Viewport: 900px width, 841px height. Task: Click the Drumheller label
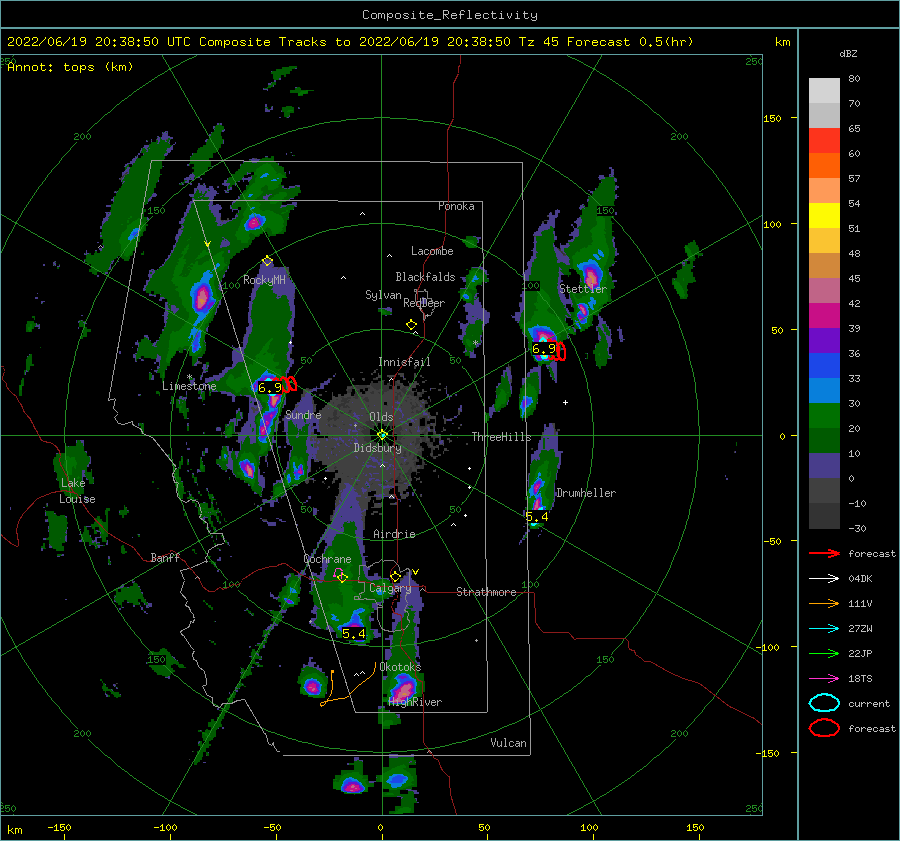586,493
